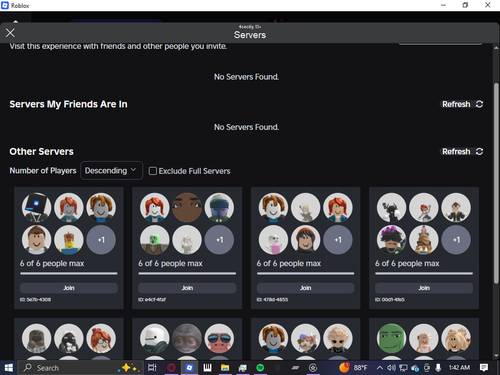Click the black-haired avatar with red hood
This screenshot has width=500, height=375.
[305, 240]
